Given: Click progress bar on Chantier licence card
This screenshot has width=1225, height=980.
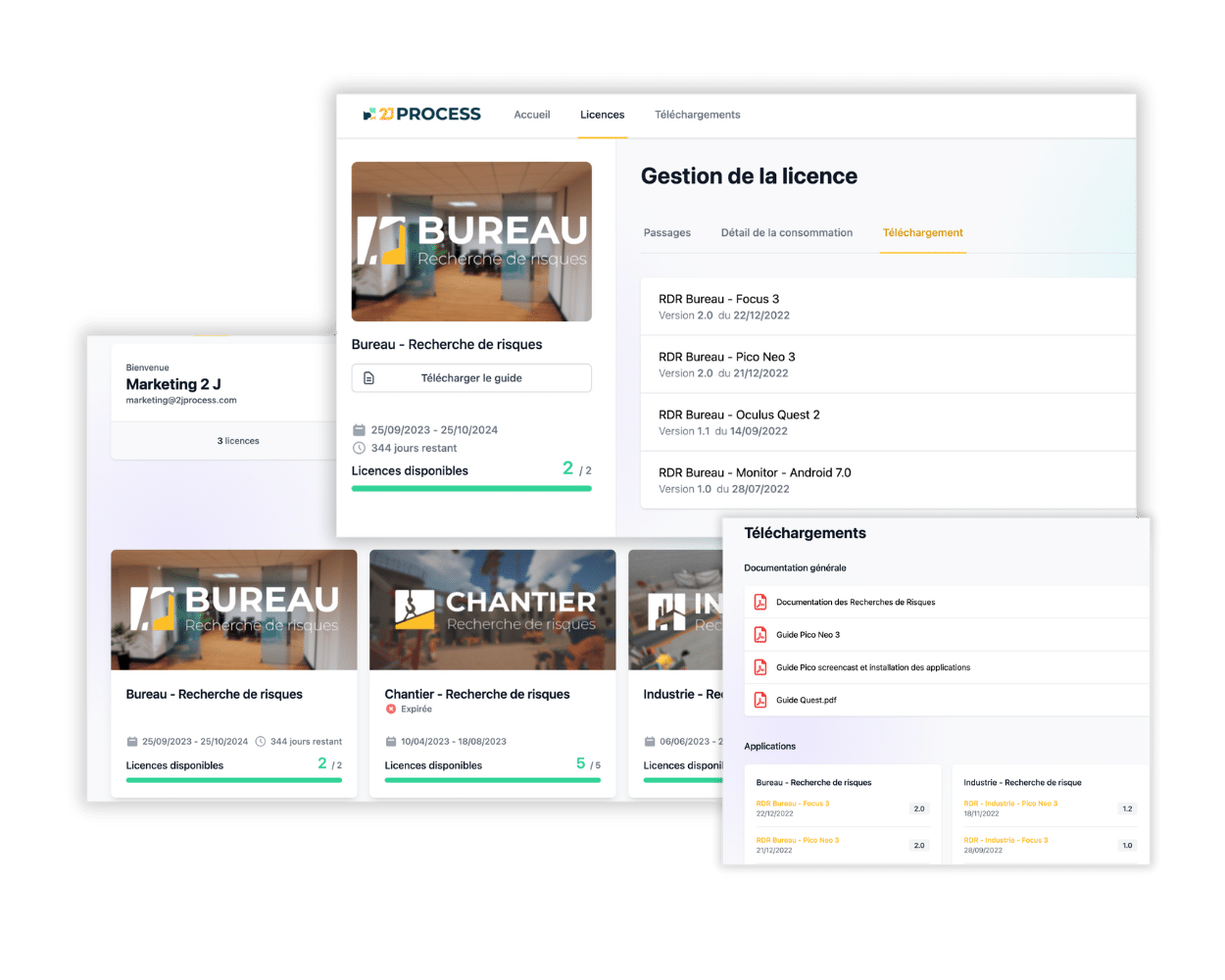Looking at the screenshot, I should pyautogui.click(x=493, y=780).
